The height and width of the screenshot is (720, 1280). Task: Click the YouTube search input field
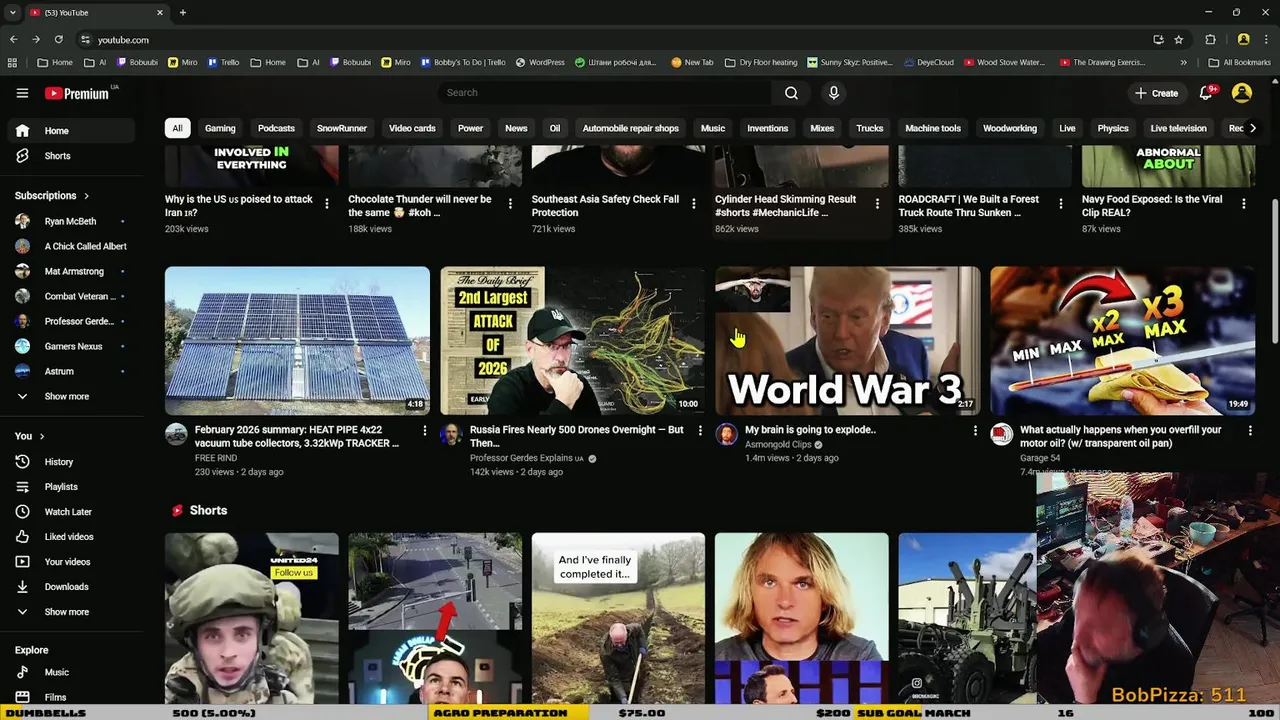[x=604, y=93]
